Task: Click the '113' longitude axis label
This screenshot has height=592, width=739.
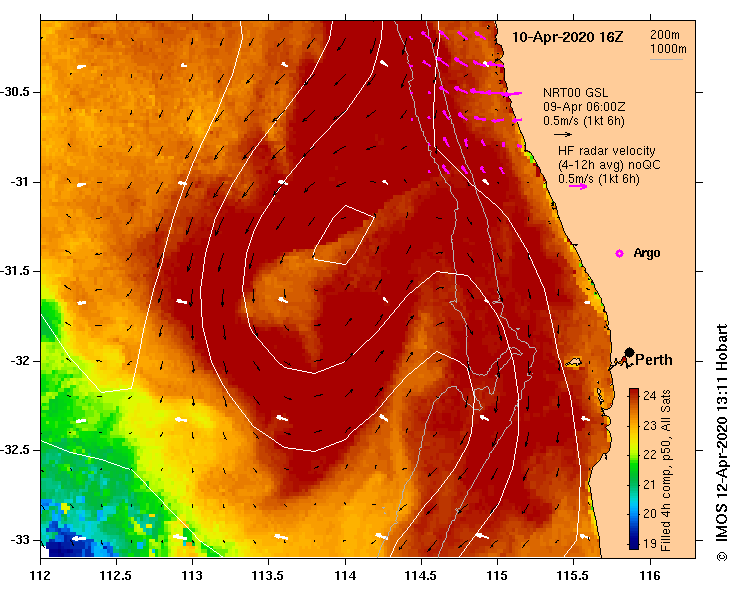Action: point(192,576)
